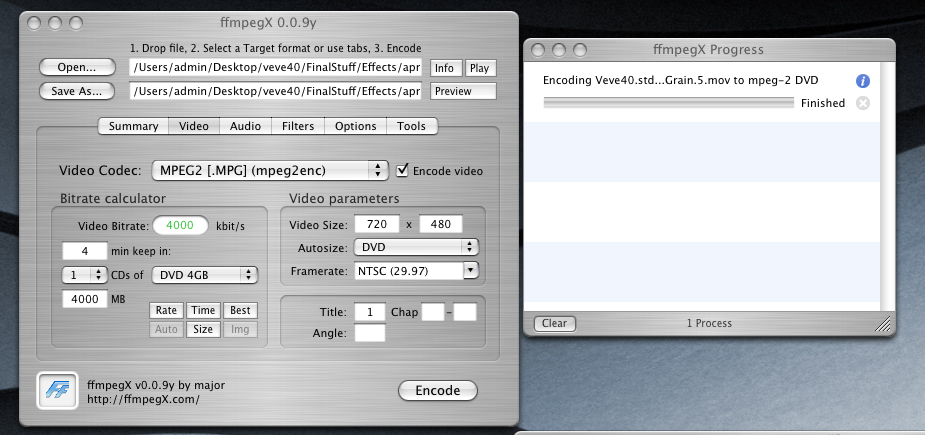This screenshot has height=435, width=925.
Task: Change the number of CDs stepper
Action: pos(84,275)
